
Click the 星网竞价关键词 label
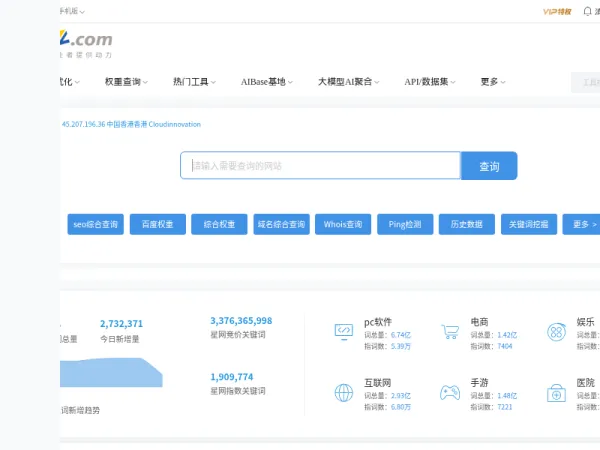(238, 335)
